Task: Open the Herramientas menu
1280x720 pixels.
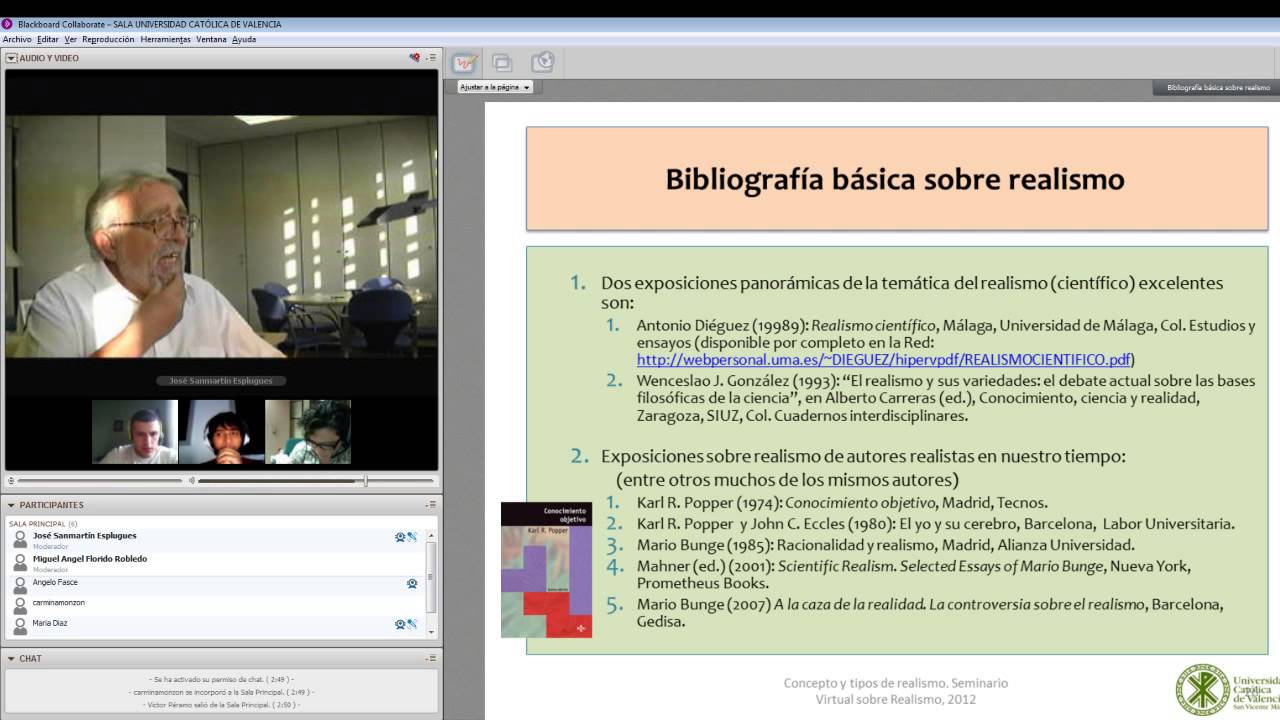Action: pos(165,40)
